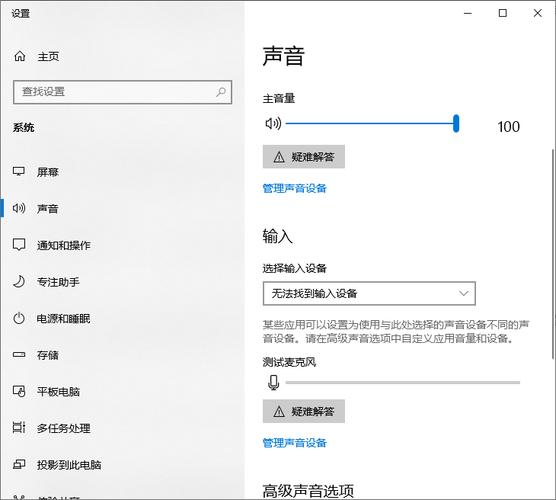Open 通知和操作 notification icon

pyautogui.click(x=19, y=245)
